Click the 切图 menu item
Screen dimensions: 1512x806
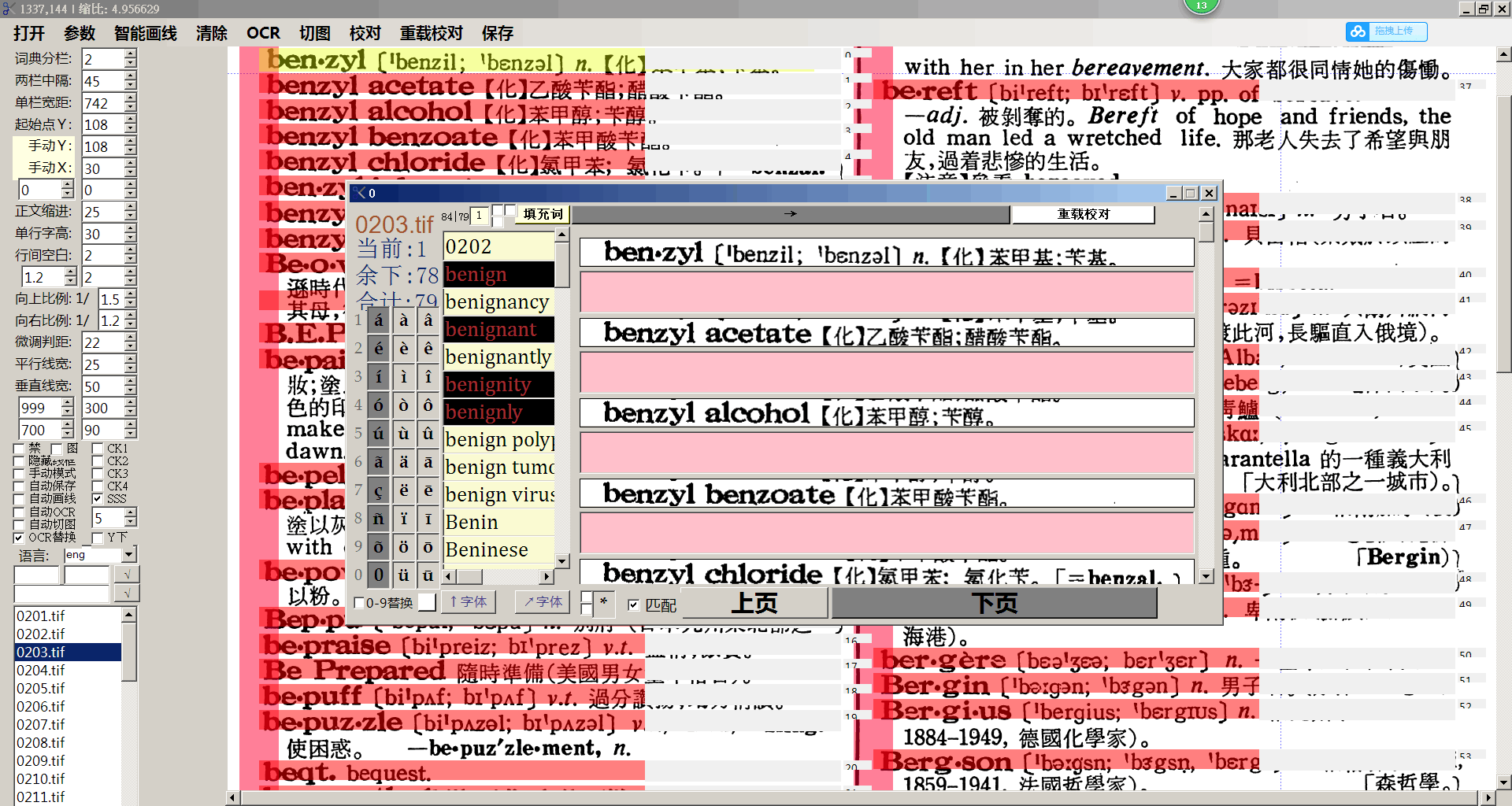(x=315, y=33)
